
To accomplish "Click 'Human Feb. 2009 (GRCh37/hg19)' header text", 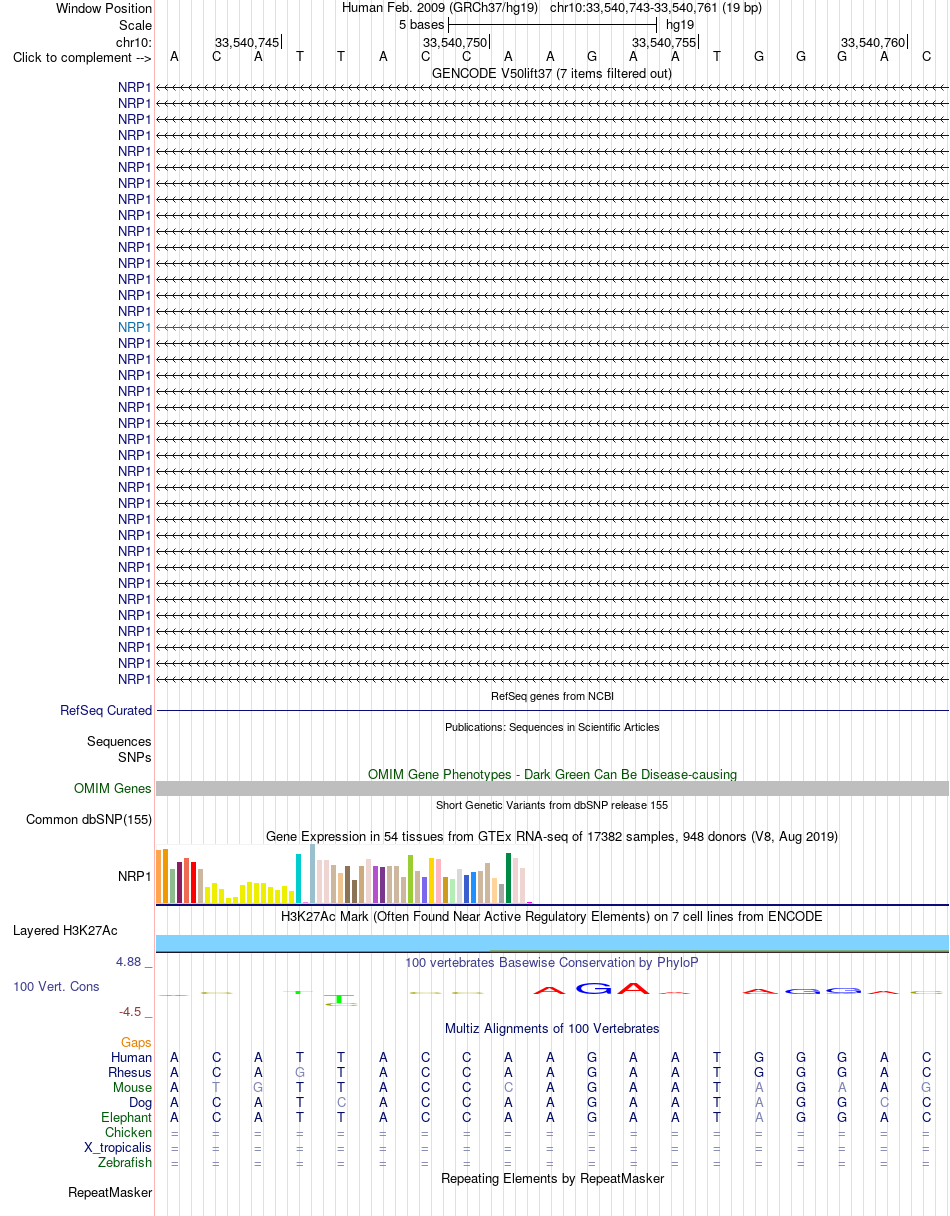I will point(440,8).
